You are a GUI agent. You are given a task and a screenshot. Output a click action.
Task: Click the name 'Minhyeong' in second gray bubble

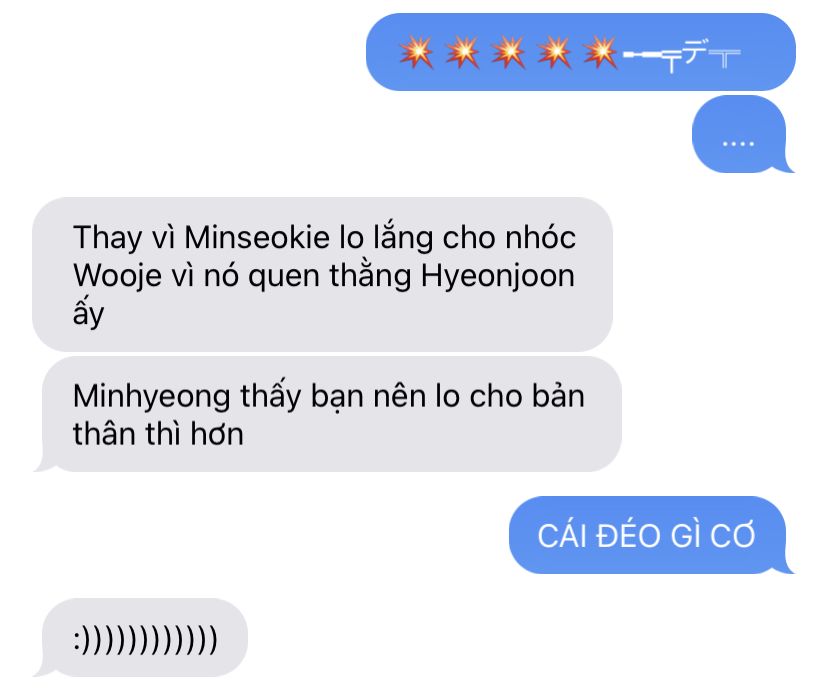click(x=152, y=397)
